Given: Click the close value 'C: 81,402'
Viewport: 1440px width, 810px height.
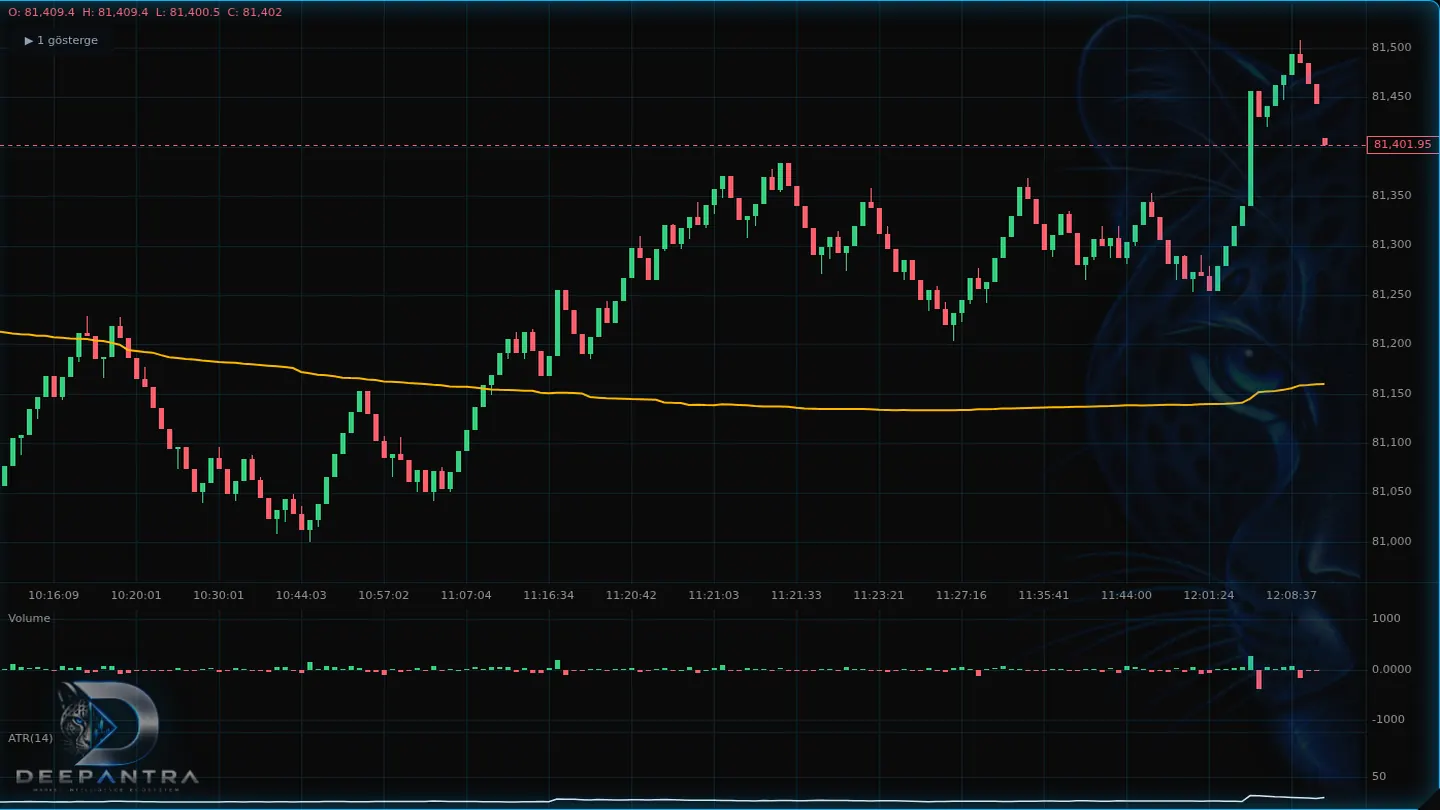Looking at the screenshot, I should point(254,12).
